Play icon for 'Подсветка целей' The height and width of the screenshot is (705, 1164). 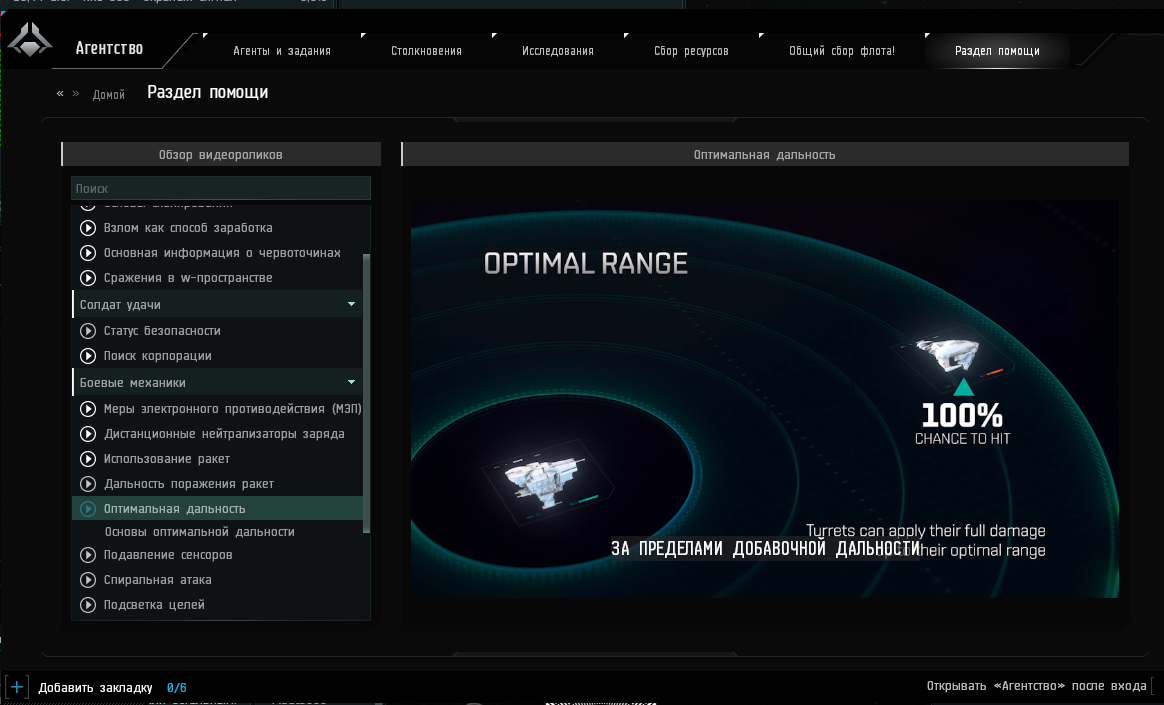click(x=88, y=605)
